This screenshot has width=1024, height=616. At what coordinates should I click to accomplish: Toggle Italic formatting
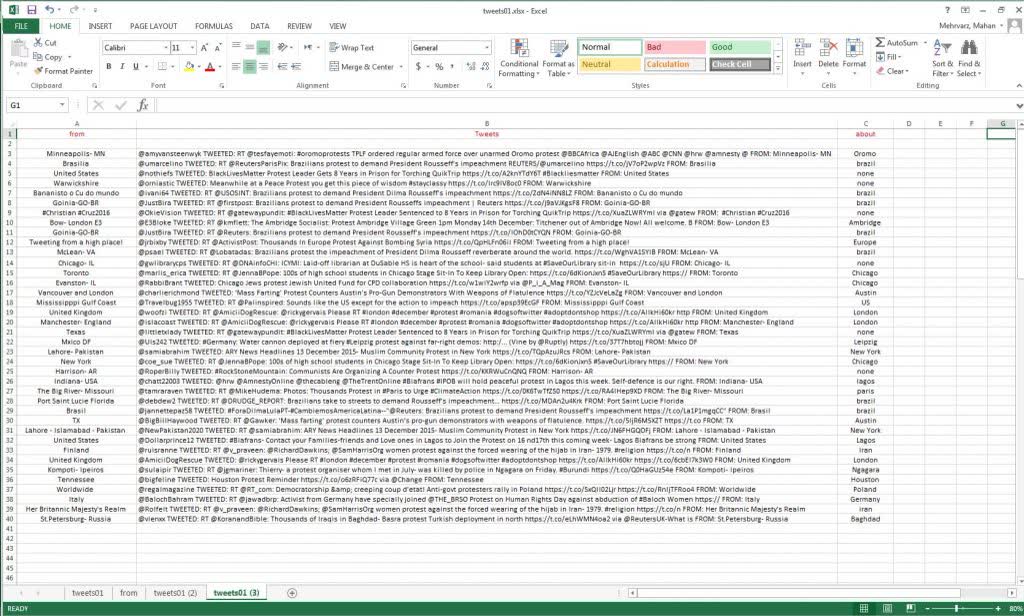pos(121,67)
